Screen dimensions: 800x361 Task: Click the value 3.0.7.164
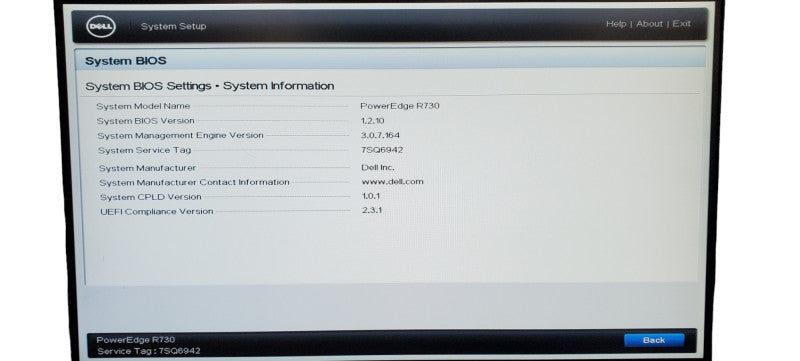point(380,135)
